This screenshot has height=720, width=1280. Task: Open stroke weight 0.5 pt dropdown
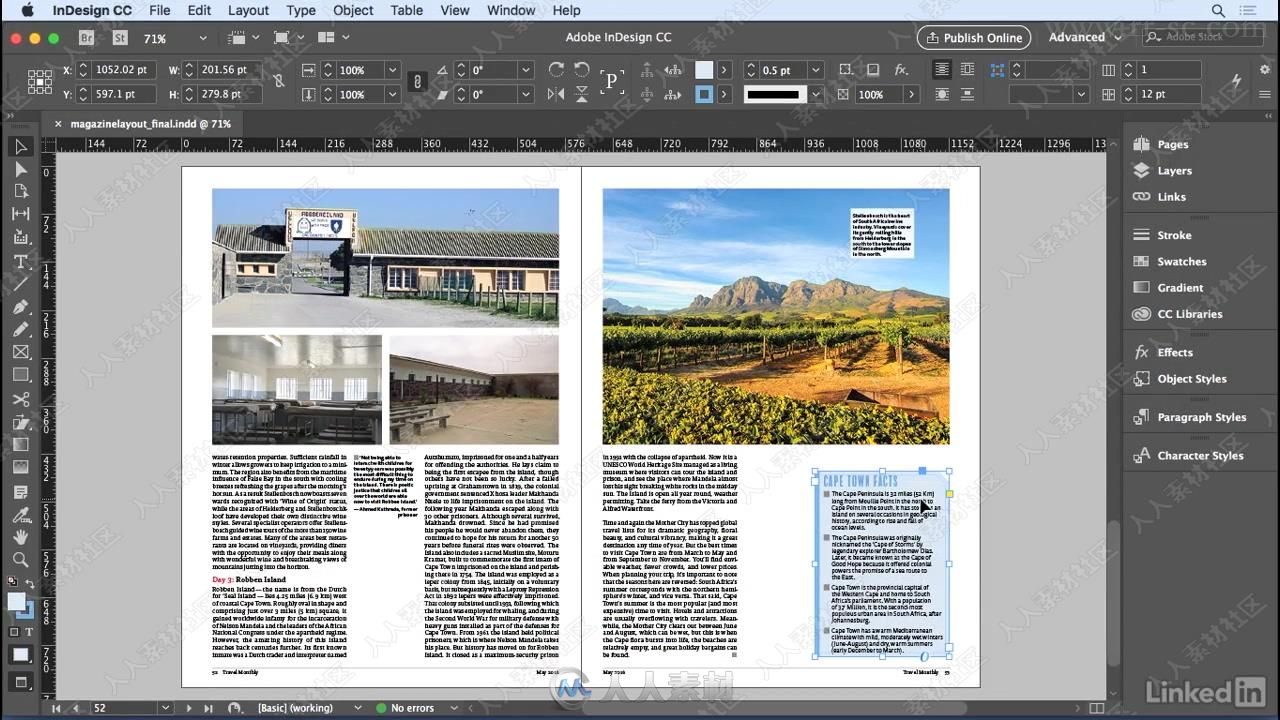816,70
